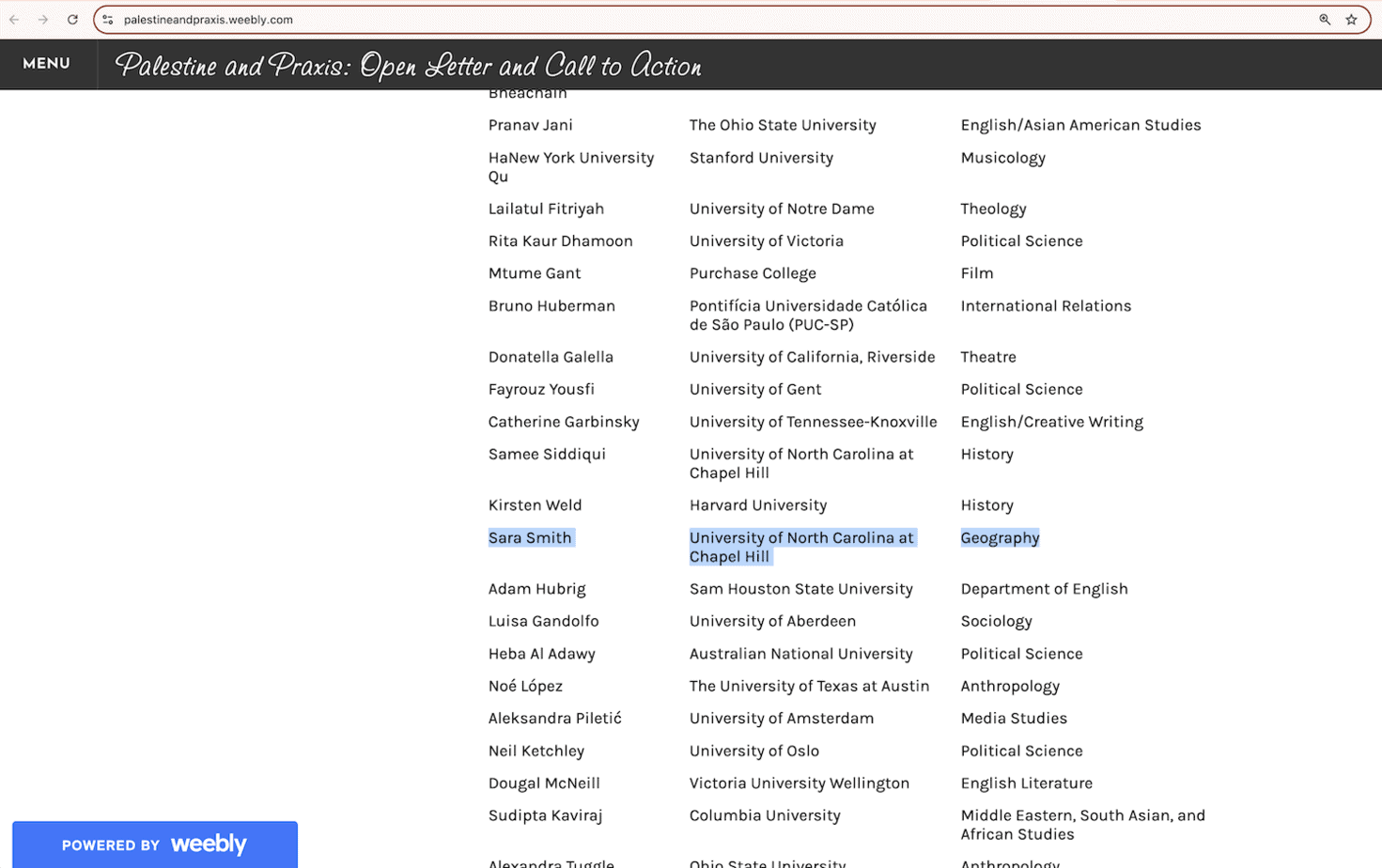This screenshot has width=1382, height=868.
Task: Click the name Aleksandra Piletić
Action: 554,719
